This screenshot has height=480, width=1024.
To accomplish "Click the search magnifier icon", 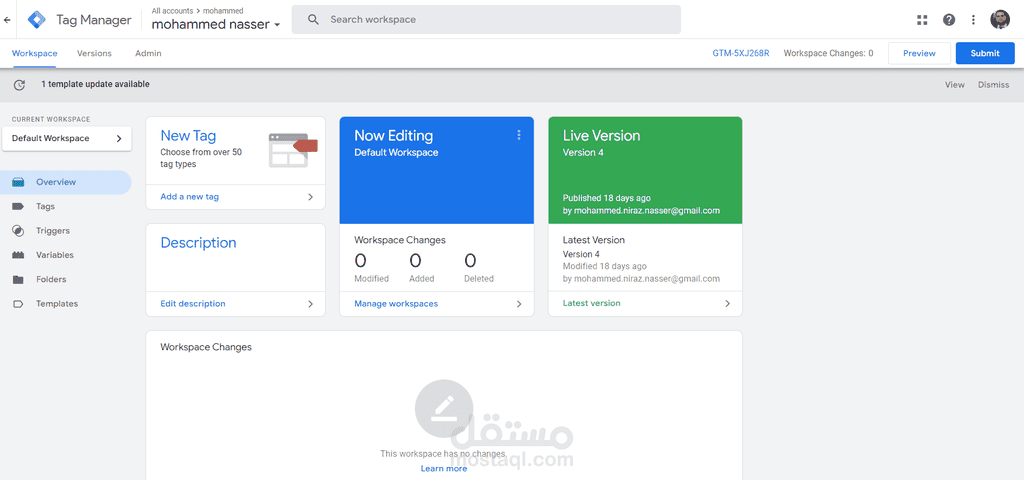I will coord(313,20).
